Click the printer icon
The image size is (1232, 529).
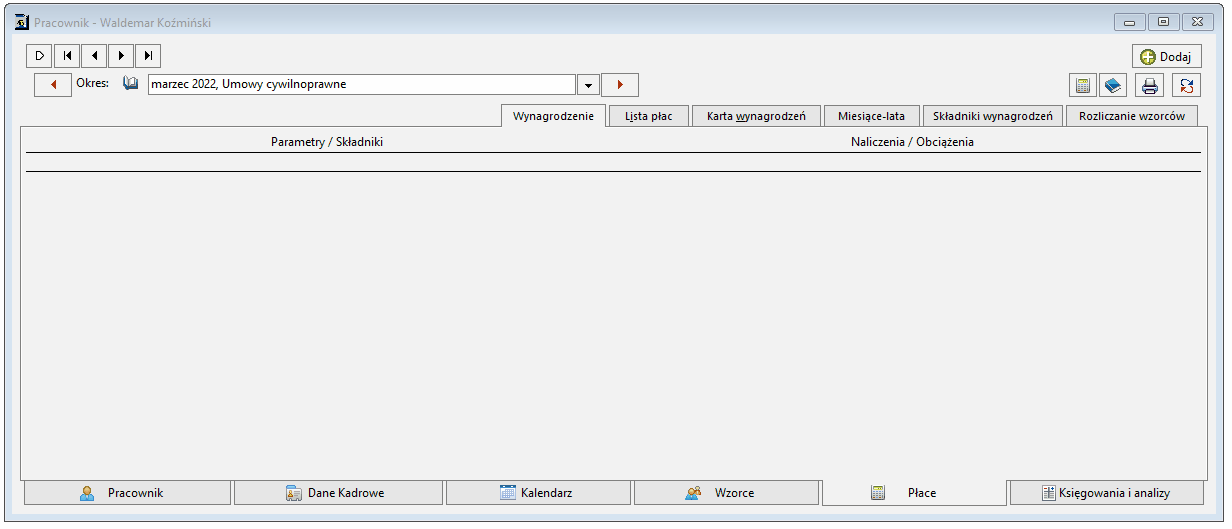tap(1149, 85)
